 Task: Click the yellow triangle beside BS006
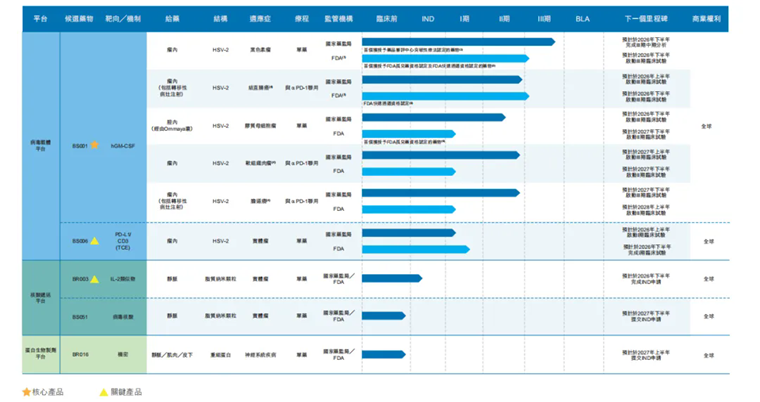[x=95, y=241]
